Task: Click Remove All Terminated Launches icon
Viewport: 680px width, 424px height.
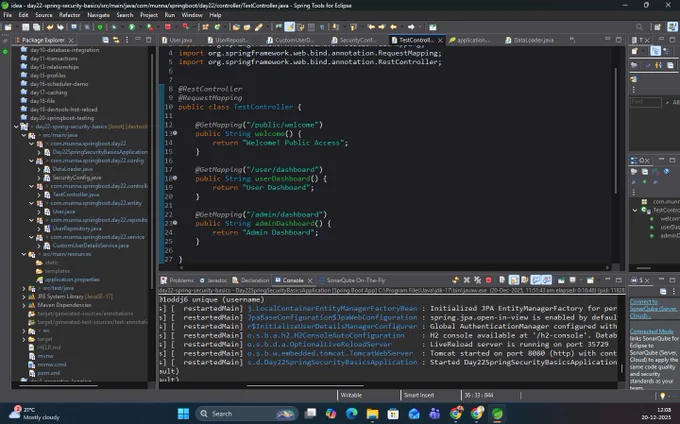Action: click(x=477, y=280)
